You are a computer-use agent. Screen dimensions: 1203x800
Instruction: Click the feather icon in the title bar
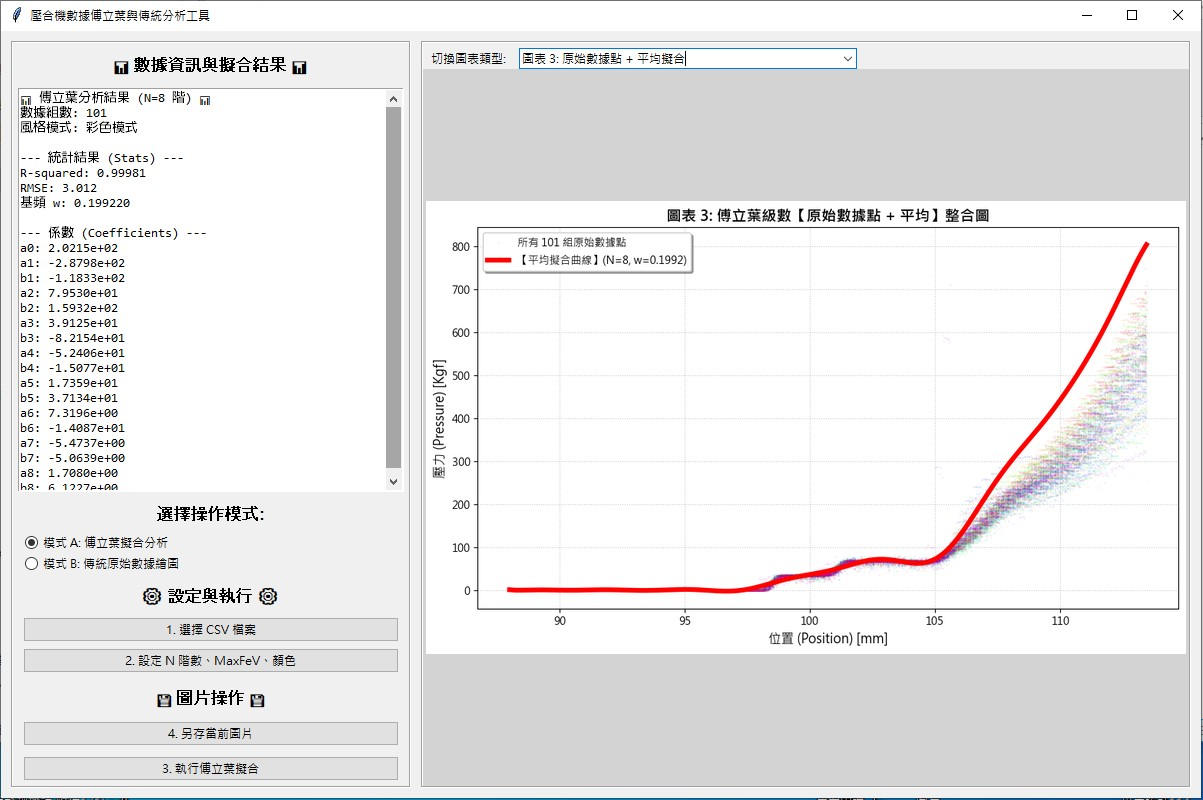[x=16, y=15]
